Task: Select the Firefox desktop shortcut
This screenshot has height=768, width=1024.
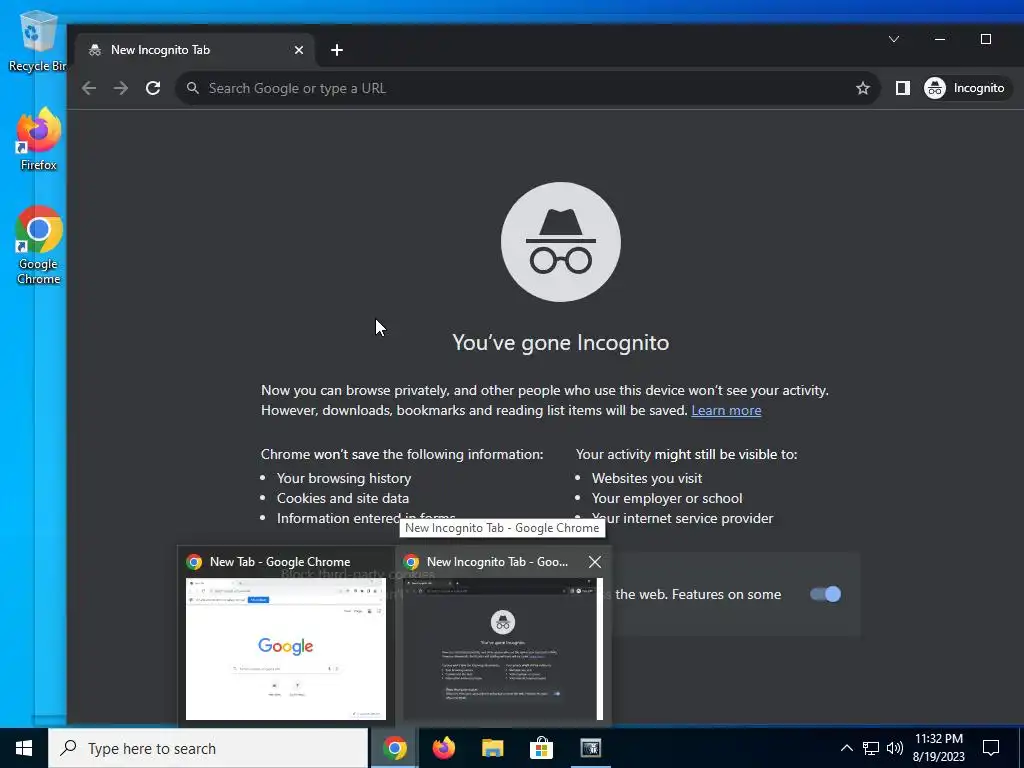Action: point(39,139)
